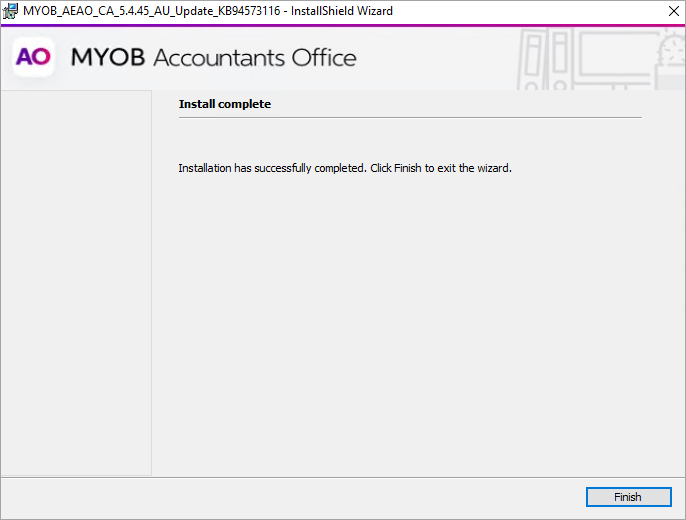
Task: Click the blank banner area between title and binders
Action: pos(440,58)
